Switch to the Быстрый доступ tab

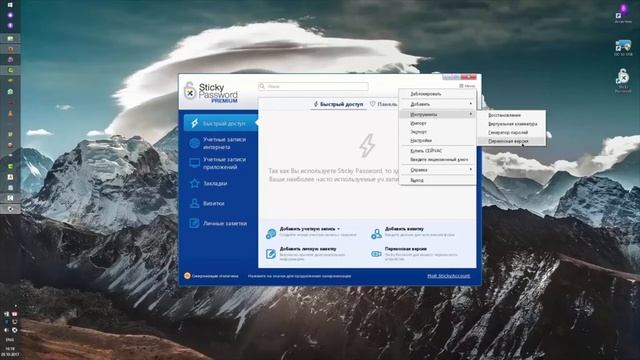pos(338,104)
